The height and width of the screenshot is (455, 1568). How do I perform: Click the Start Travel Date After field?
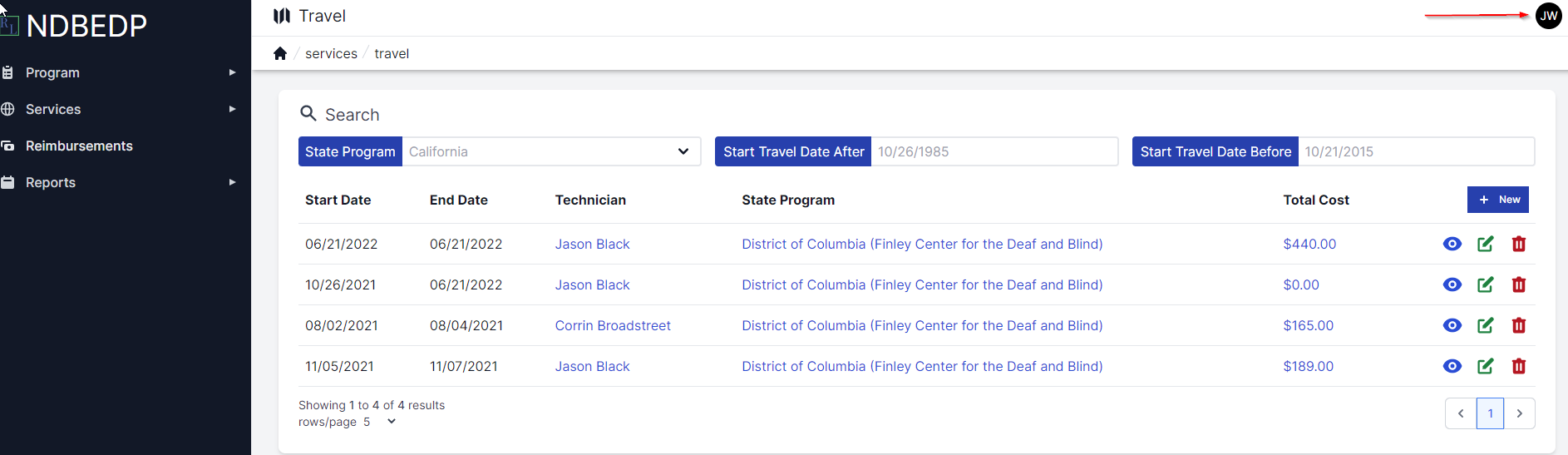click(x=994, y=151)
